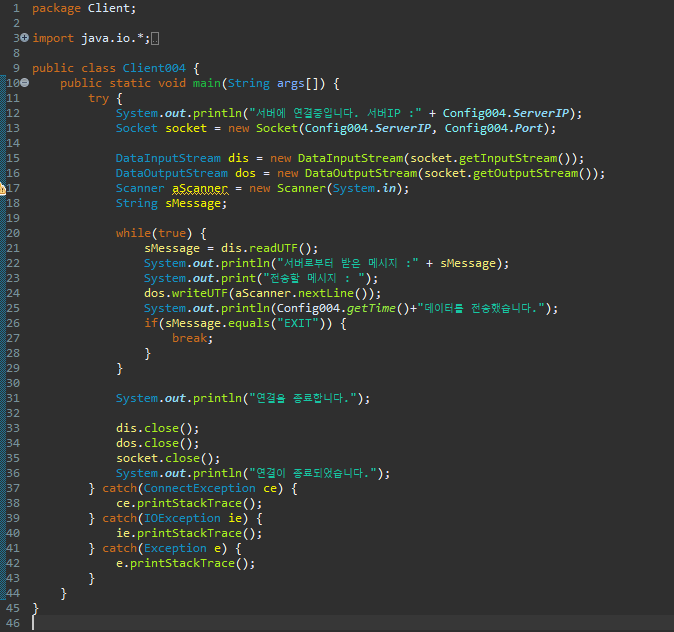The height and width of the screenshot is (632, 674).
Task: Collapse the main method fold
Action: 25,83
